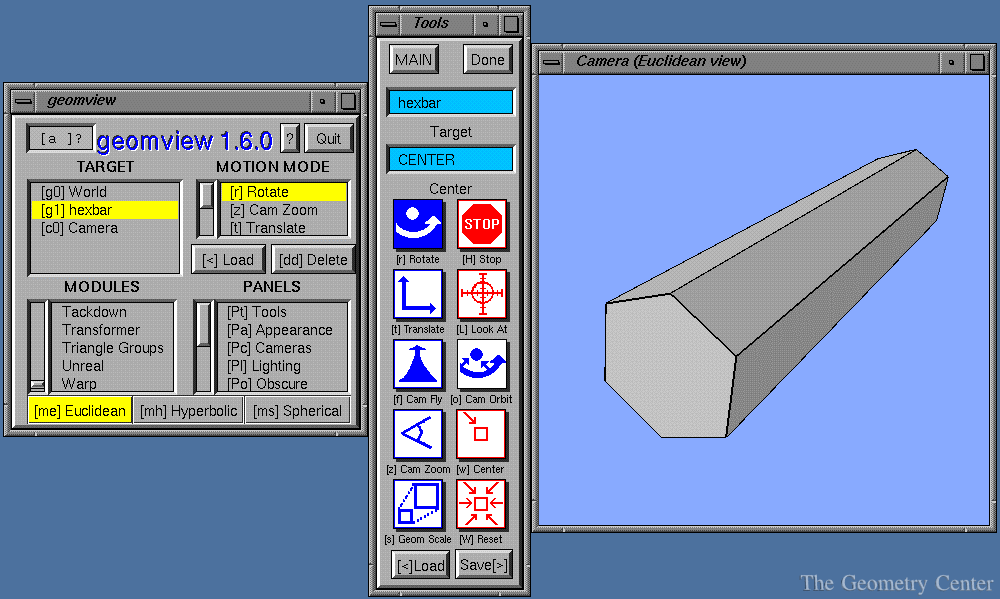Select the Euclidean space toggle
This screenshot has width=1000, height=599.
(x=80, y=410)
